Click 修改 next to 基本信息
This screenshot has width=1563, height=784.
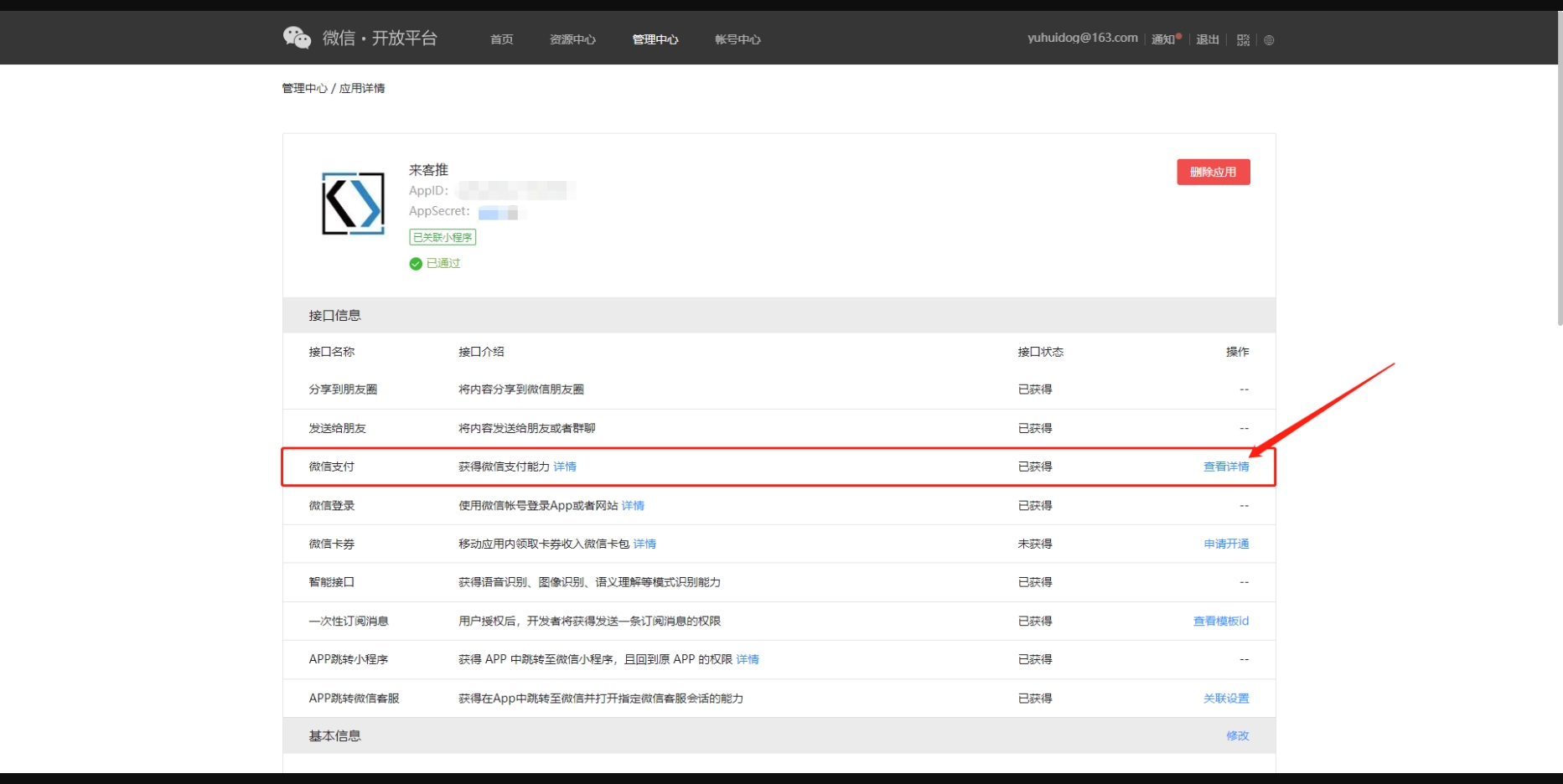click(x=1237, y=735)
